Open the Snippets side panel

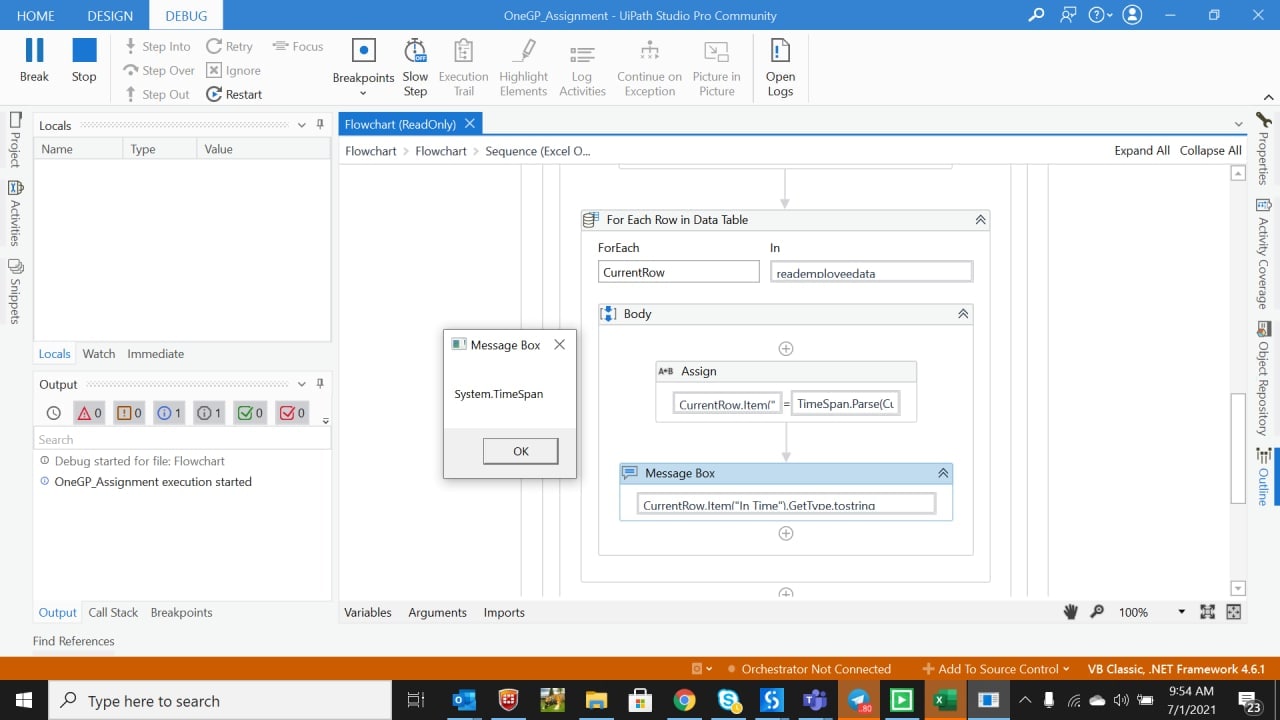(x=15, y=291)
